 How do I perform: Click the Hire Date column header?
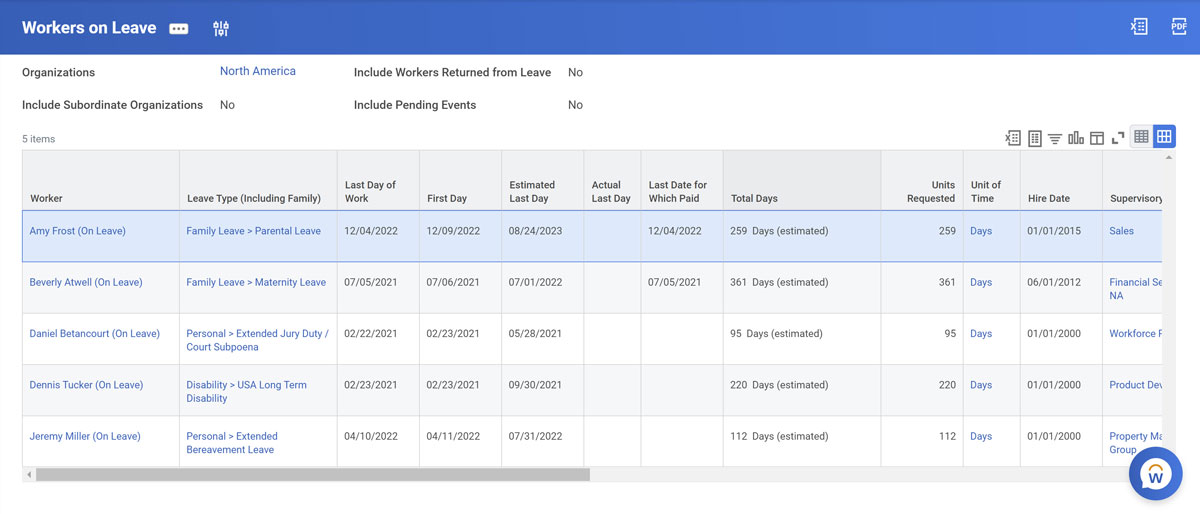coord(1061,181)
